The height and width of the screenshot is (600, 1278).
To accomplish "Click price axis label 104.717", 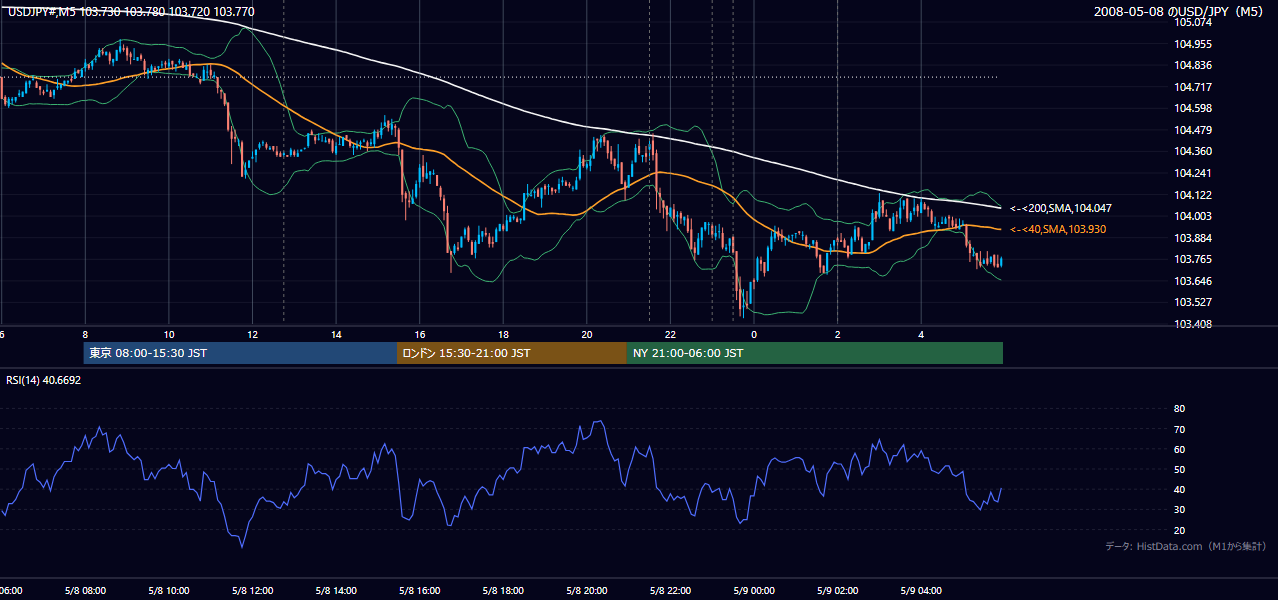I will pyautogui.click(x=1192, y=87).
